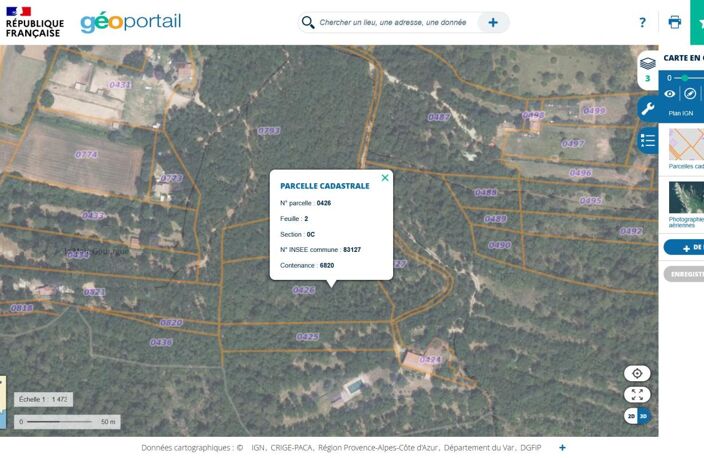This screenshot has width=704, height=458.
Task: Click the blue '+ DE' add data button
Action: (684, 247)
